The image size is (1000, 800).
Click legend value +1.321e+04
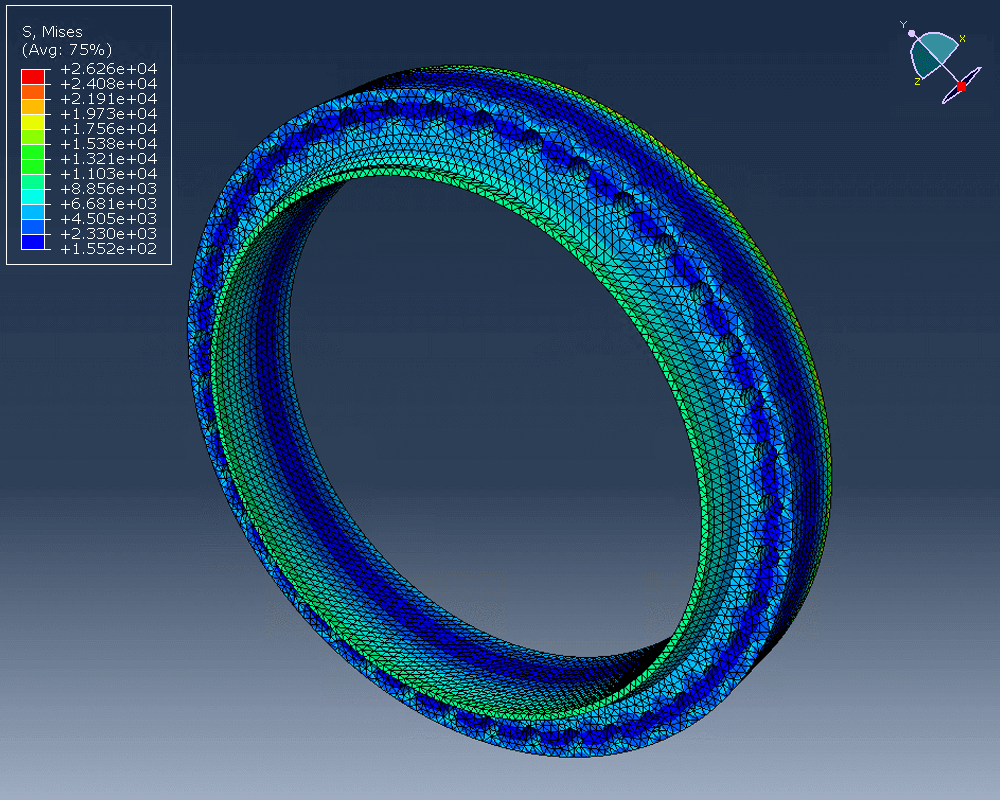(x=108, y=159)
